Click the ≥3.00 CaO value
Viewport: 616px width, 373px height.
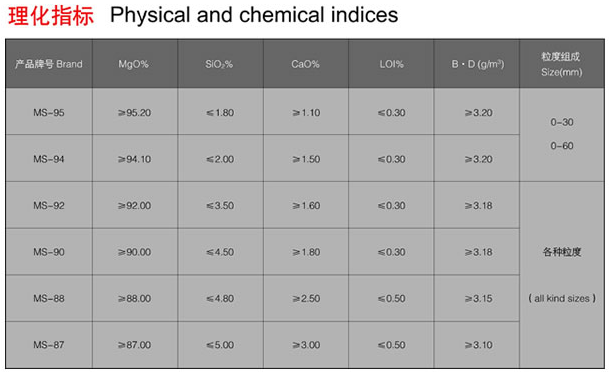(x=306, y=345)
